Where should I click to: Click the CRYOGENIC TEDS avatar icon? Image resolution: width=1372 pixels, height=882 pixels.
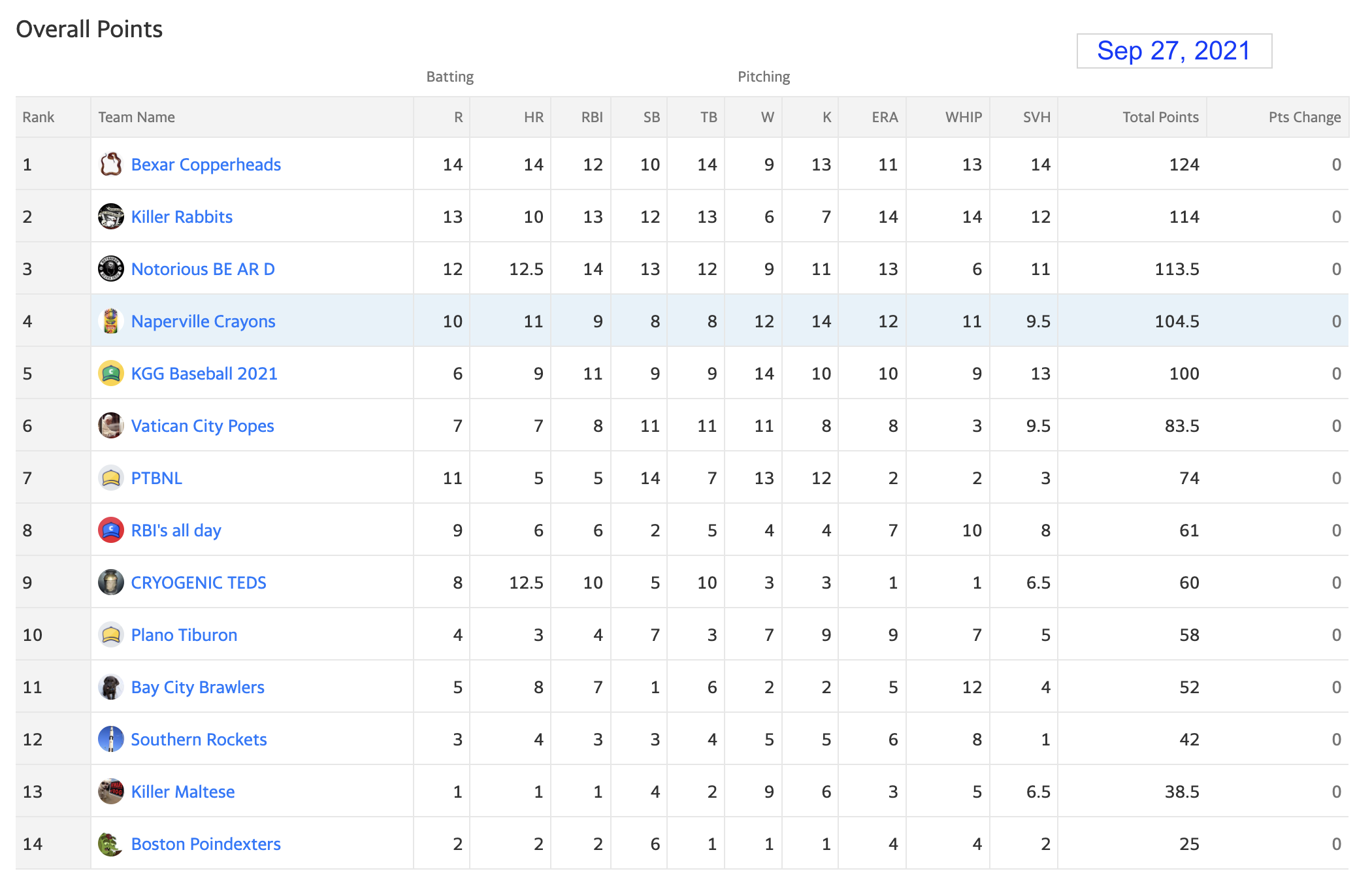pos(111,582)
